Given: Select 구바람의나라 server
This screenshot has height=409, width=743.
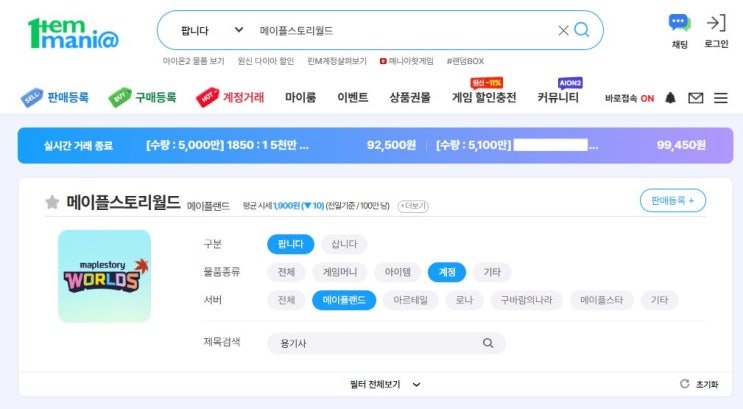Looking at the screenshot, I should 526,300.
